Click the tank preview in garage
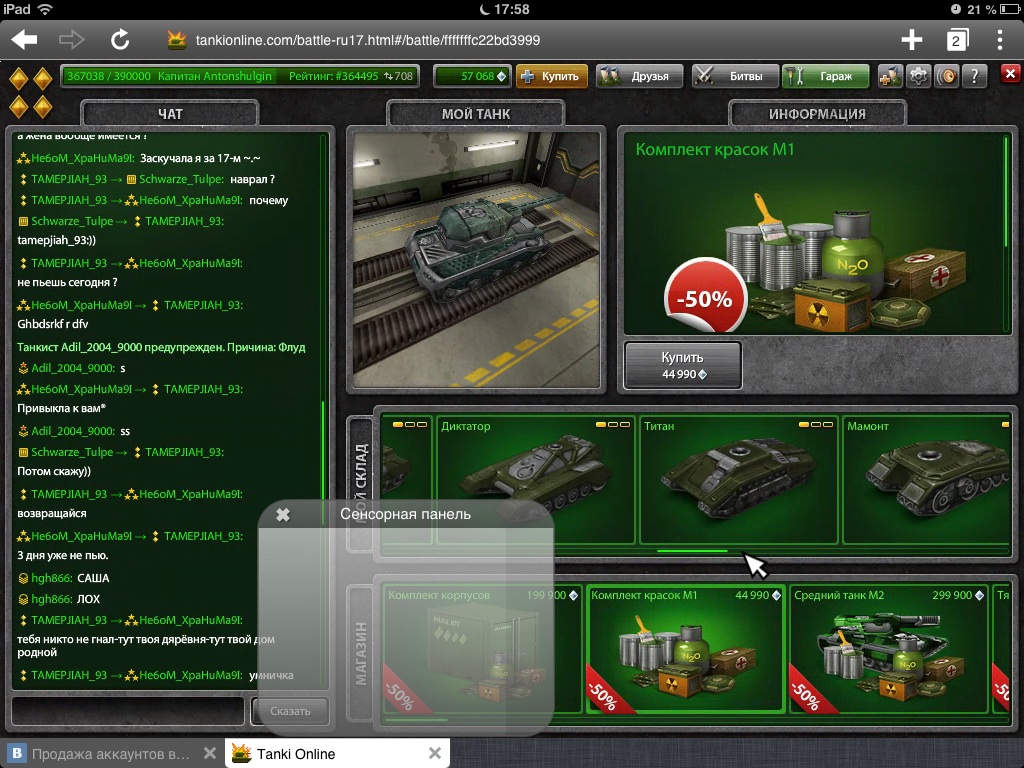The width and height of the screenshot is (1024, 768). (x=476, y=260)
